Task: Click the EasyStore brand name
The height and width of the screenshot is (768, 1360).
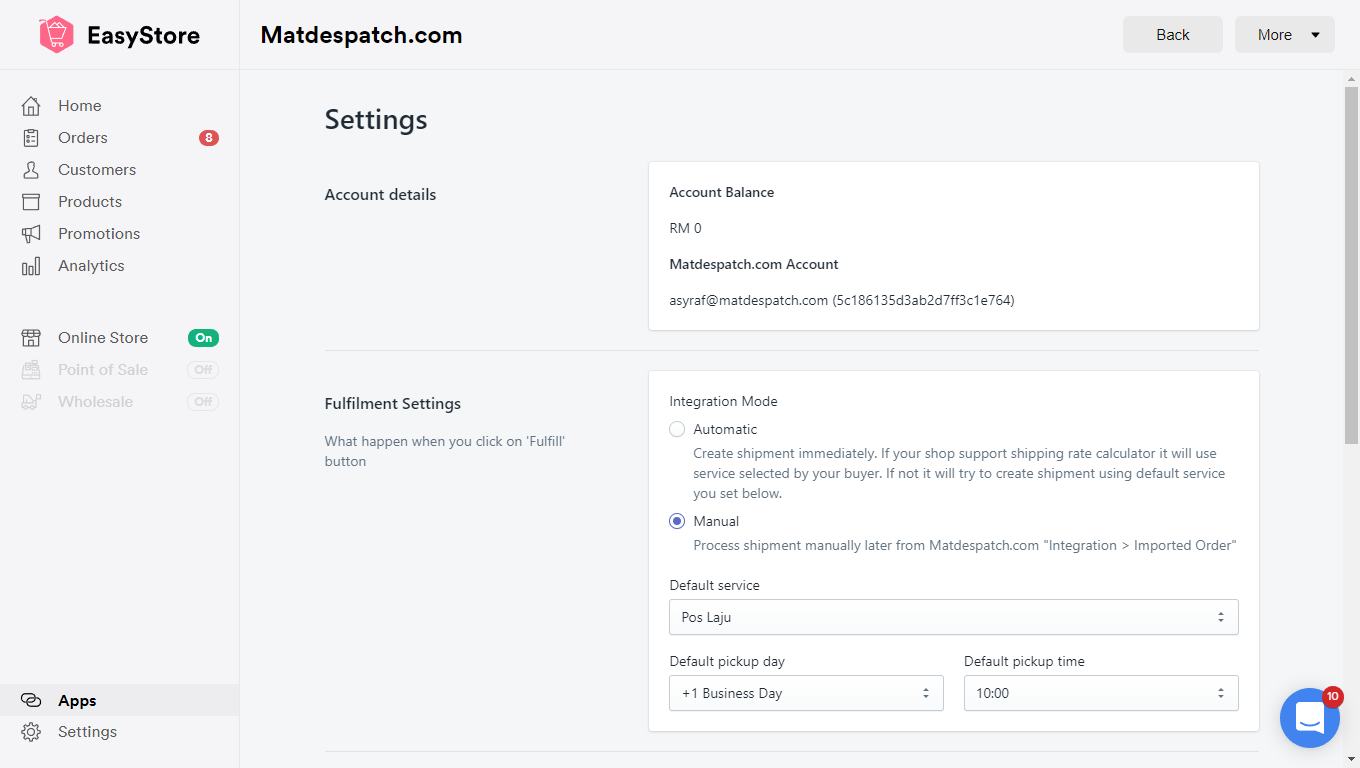Action: tap(143, 36)
